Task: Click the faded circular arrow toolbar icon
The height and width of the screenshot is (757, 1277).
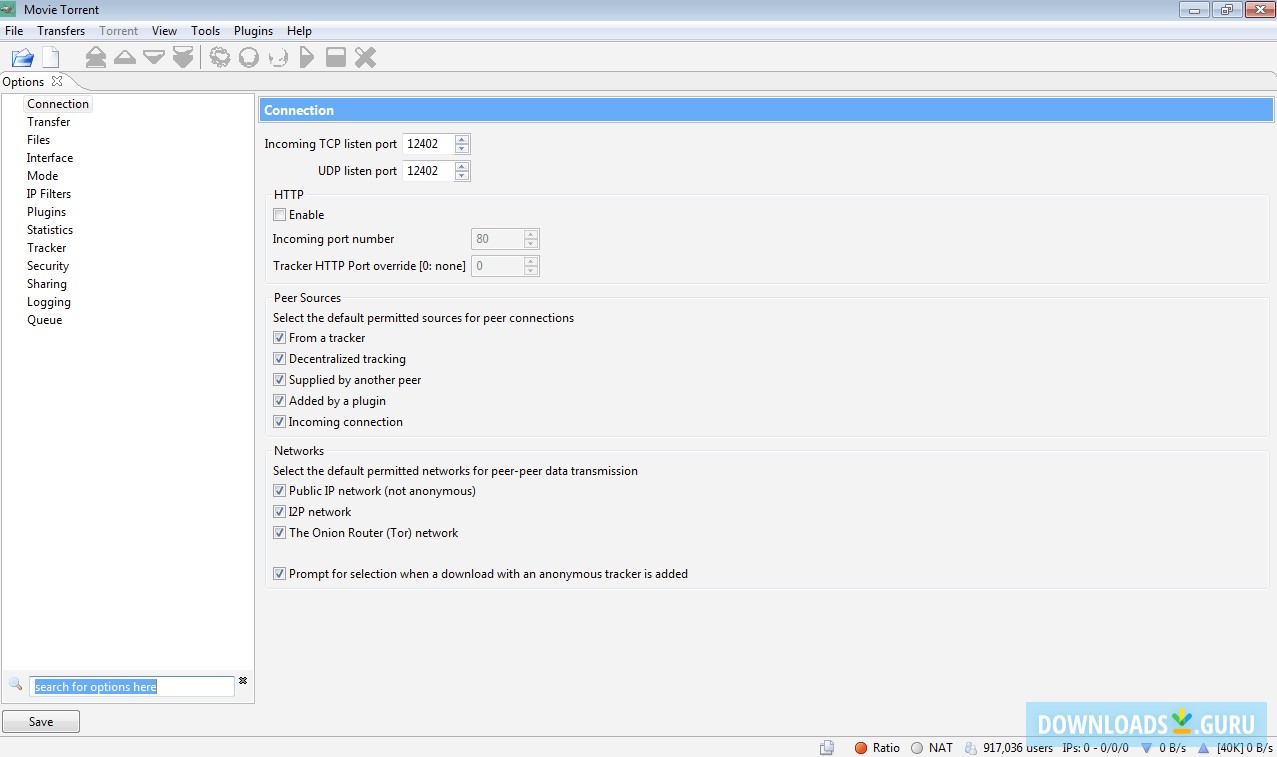Action: click(x=278, y=57)
